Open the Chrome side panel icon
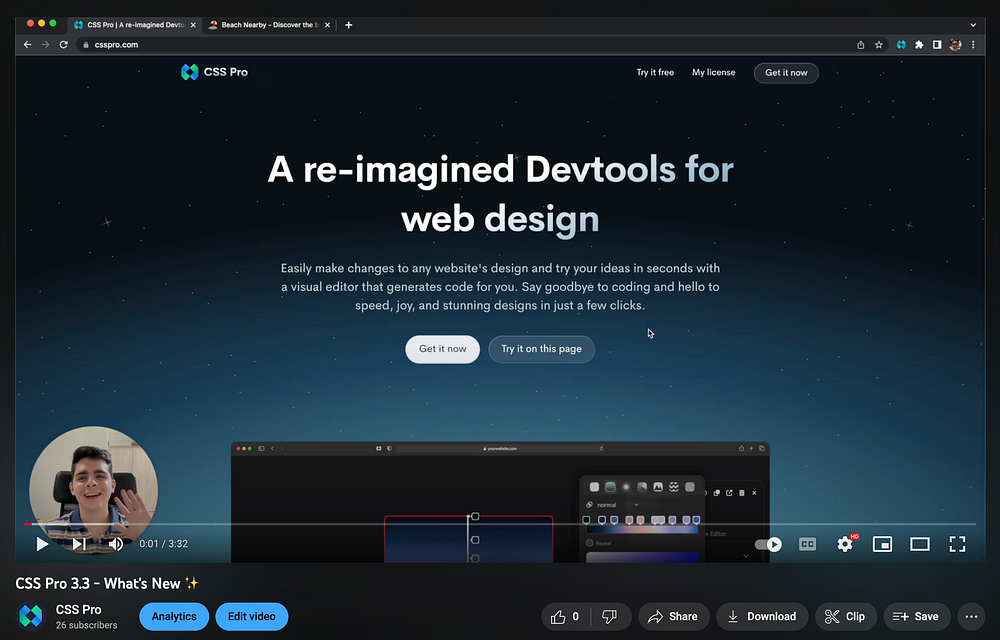The image size is (1000, 640). pyautogui.click(x=937, y=45)
